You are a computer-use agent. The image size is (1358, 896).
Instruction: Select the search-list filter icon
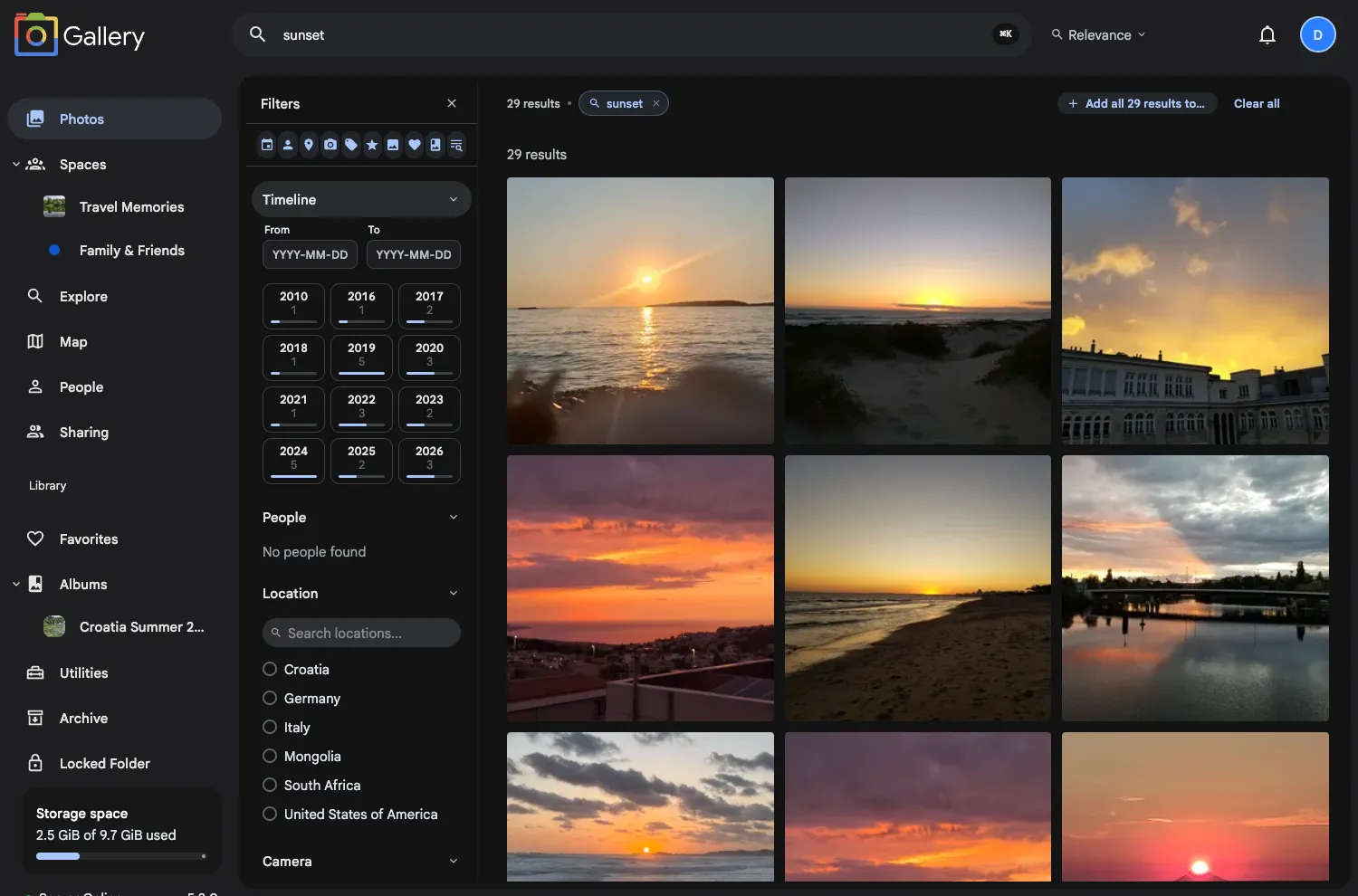[456, 145]
